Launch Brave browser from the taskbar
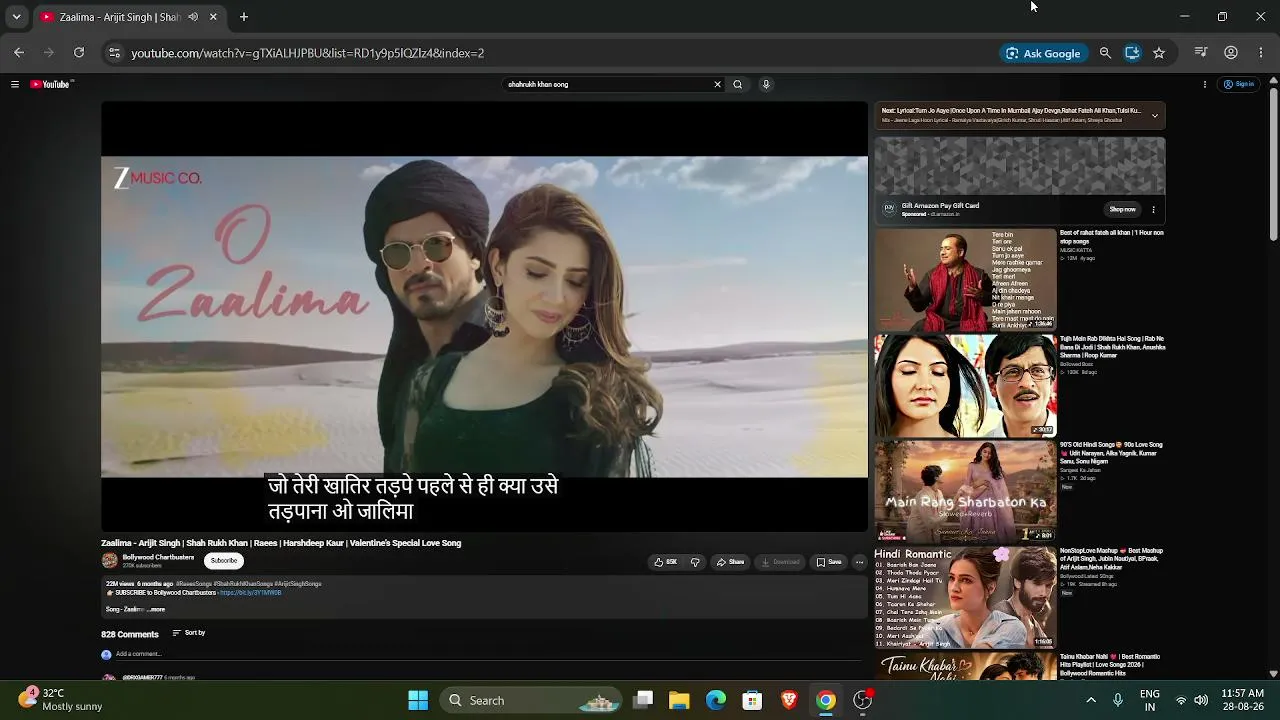This screenshot has width=1280, height=720. click(x=789, y=700)
